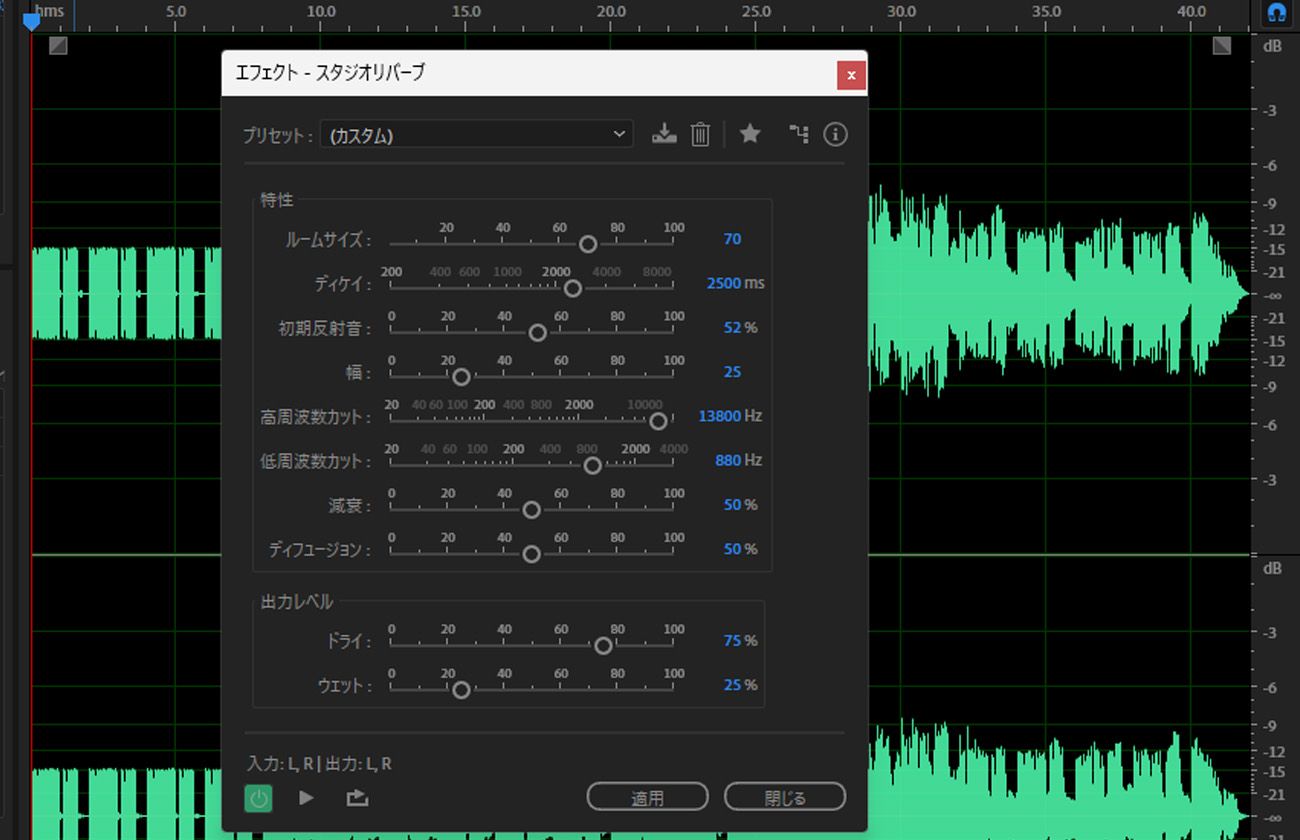
Task: Delete the selected preset
Action: pos(700,134)
